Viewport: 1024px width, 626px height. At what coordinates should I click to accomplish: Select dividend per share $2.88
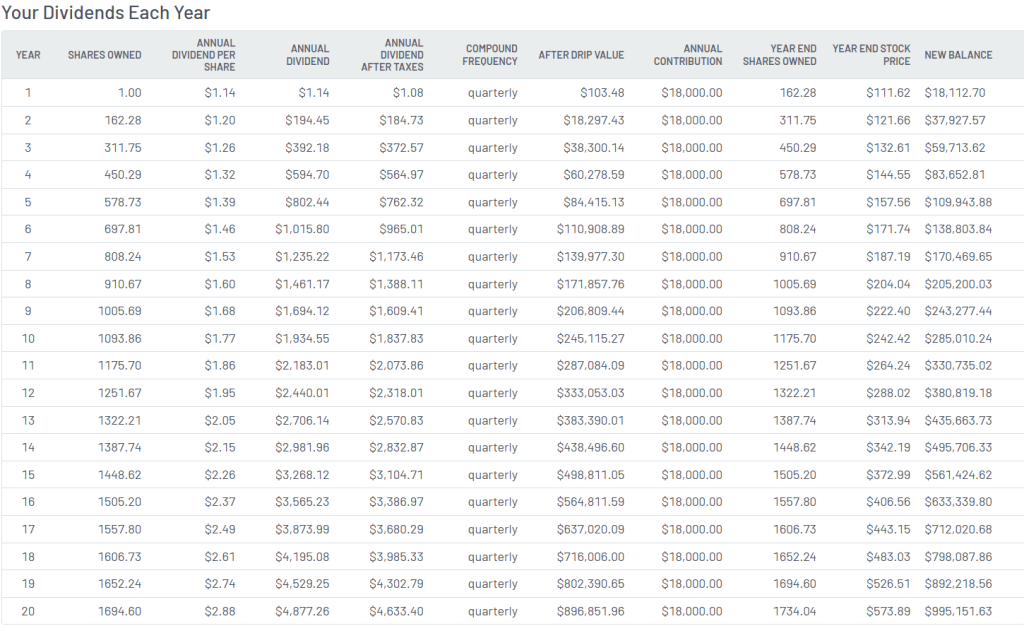pyautogui.click(x=219, y=612)
